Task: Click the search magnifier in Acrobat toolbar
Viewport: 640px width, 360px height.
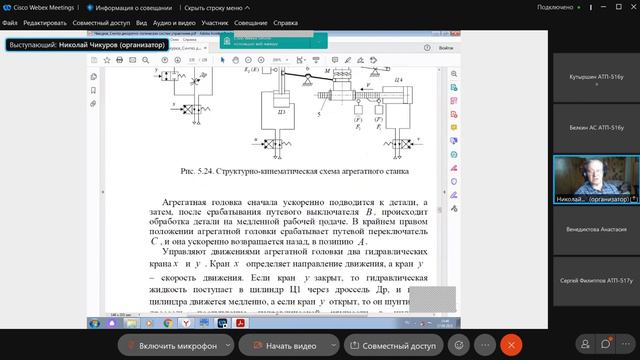Action: click(x=145, y=60)
